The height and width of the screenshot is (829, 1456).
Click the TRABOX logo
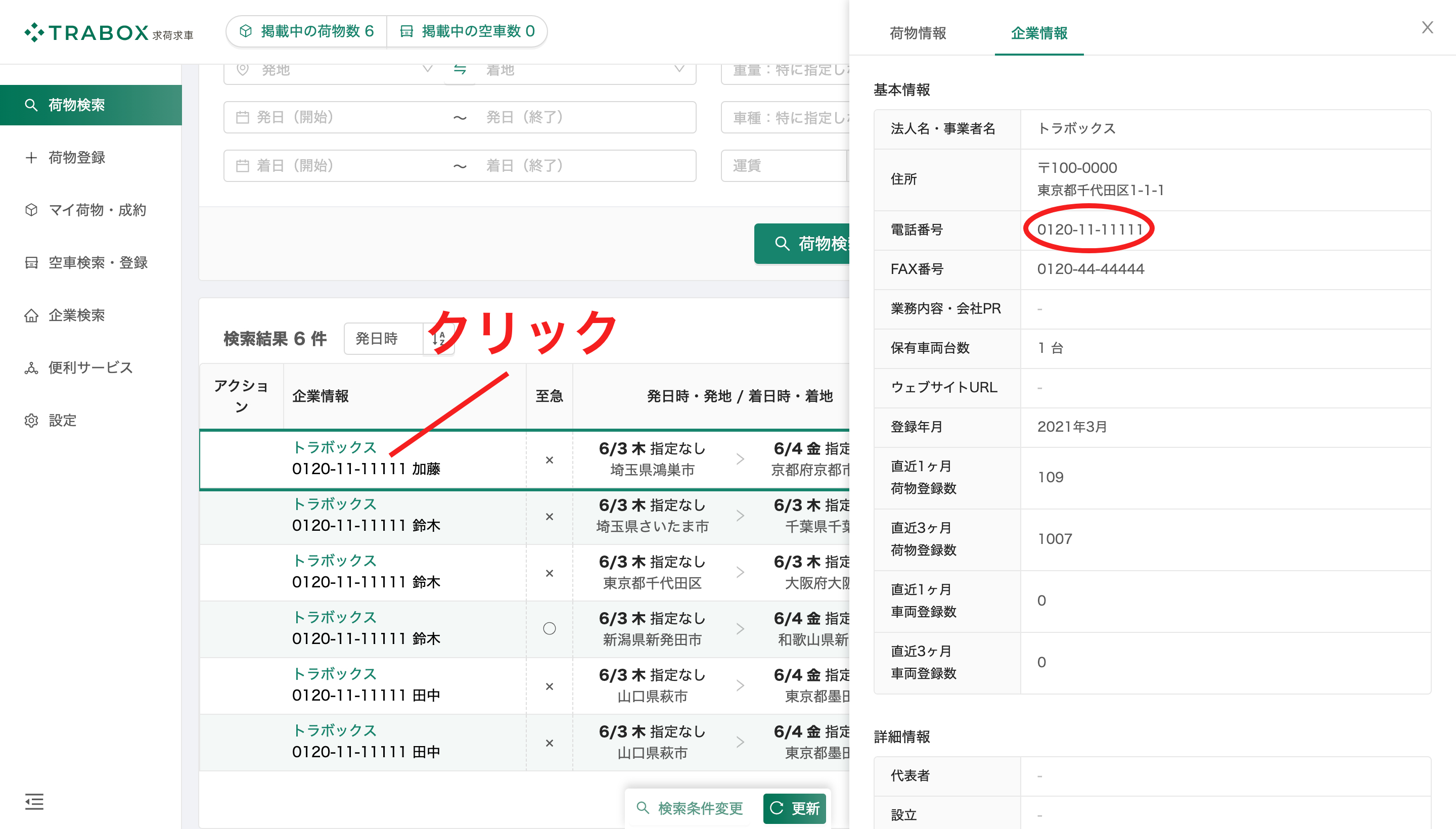click(109, 32)
